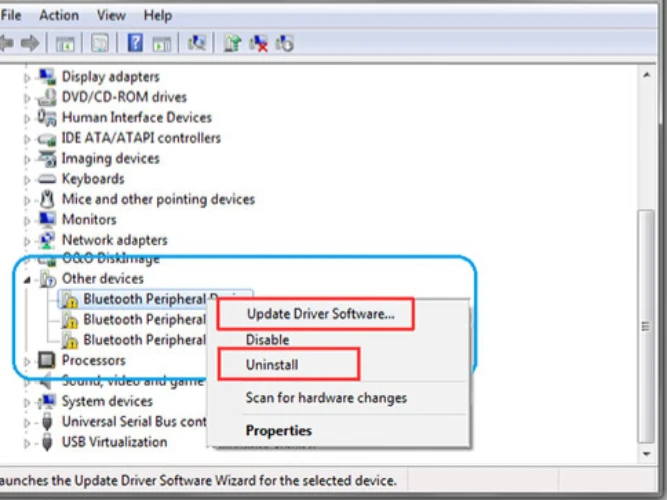The height and width of the screenshot is (500, 667).
Task: Expand the USB Virtualization node
Action: (x=28, y=443)
